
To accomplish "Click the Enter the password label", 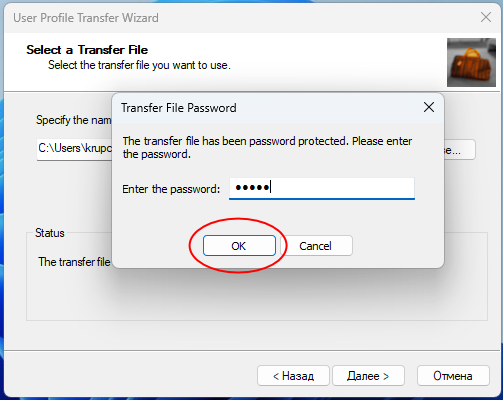I will [171, 189].
